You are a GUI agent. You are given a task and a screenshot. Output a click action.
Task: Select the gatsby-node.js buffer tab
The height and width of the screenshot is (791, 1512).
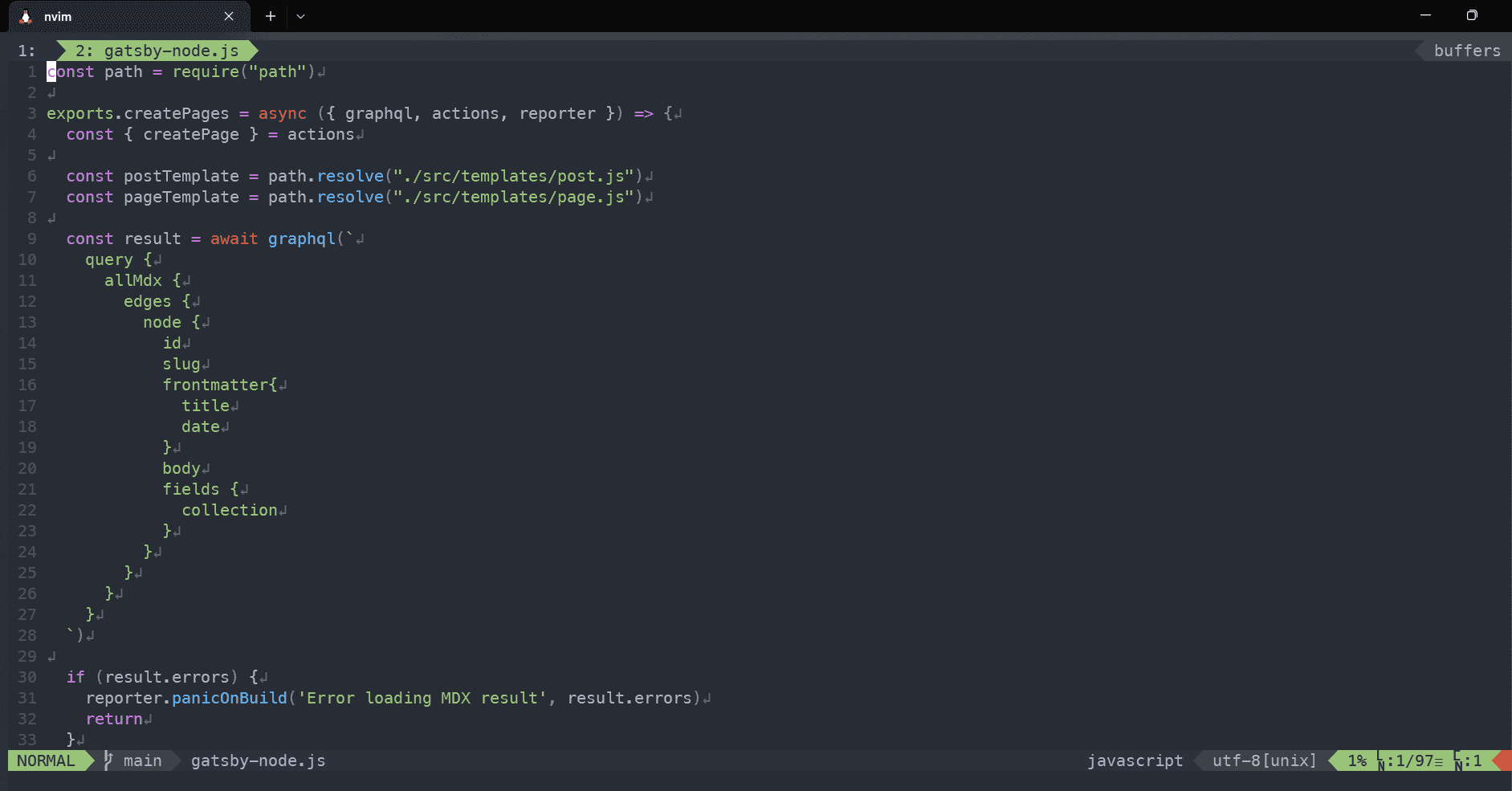tap(157, 51)
